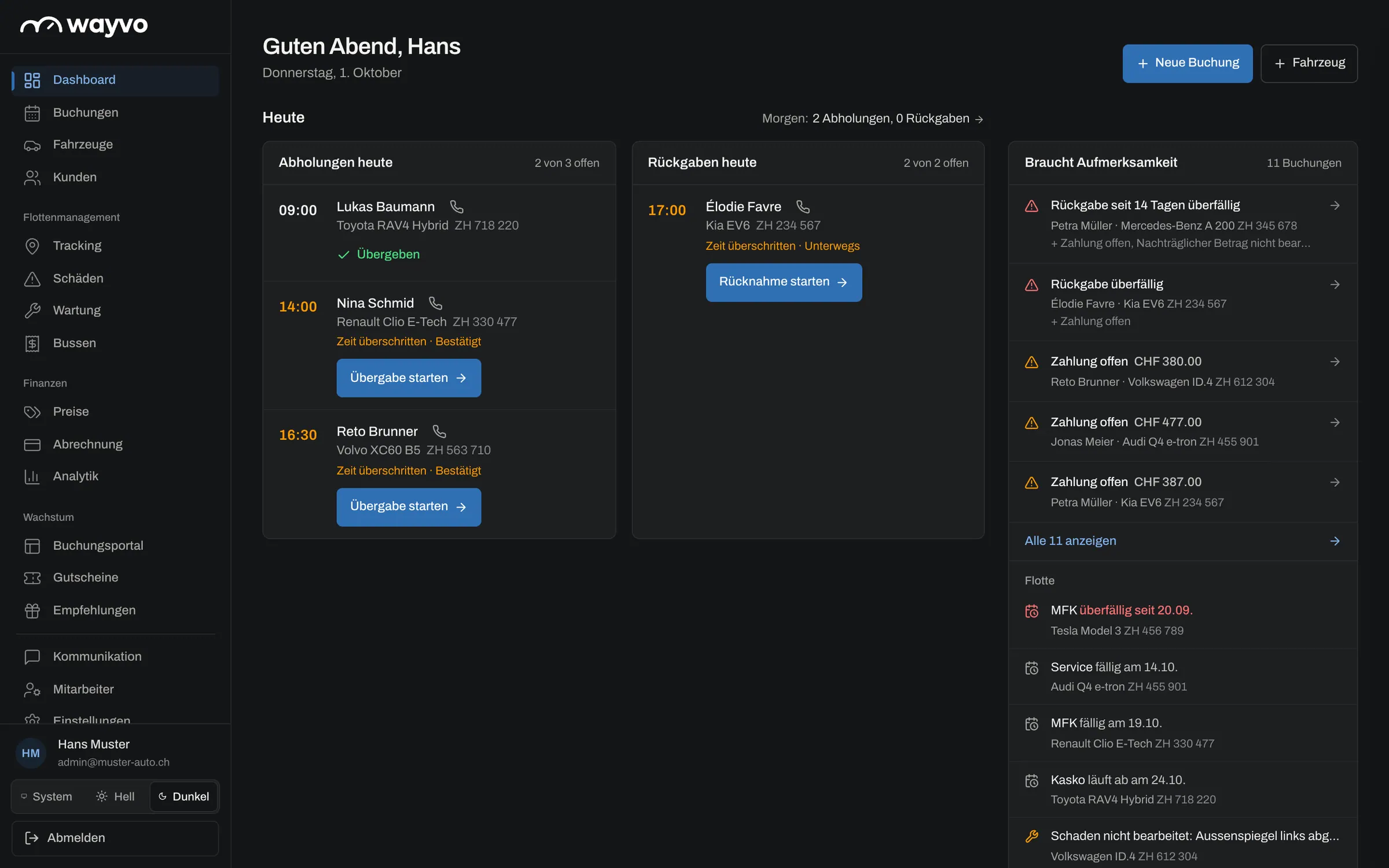Viewport: 1389px width, 868px height.
Task: Start Übergabe for Reto Brunner
Action: [409, 506]
